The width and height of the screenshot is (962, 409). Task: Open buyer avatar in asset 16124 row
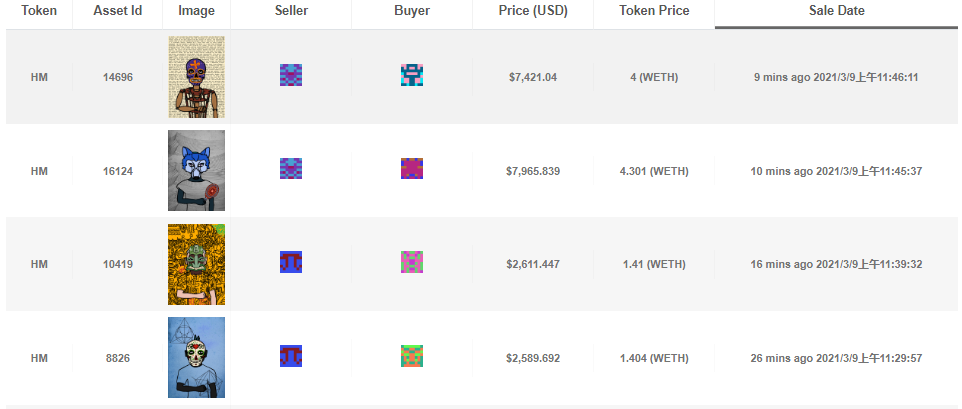click(412, 169)
